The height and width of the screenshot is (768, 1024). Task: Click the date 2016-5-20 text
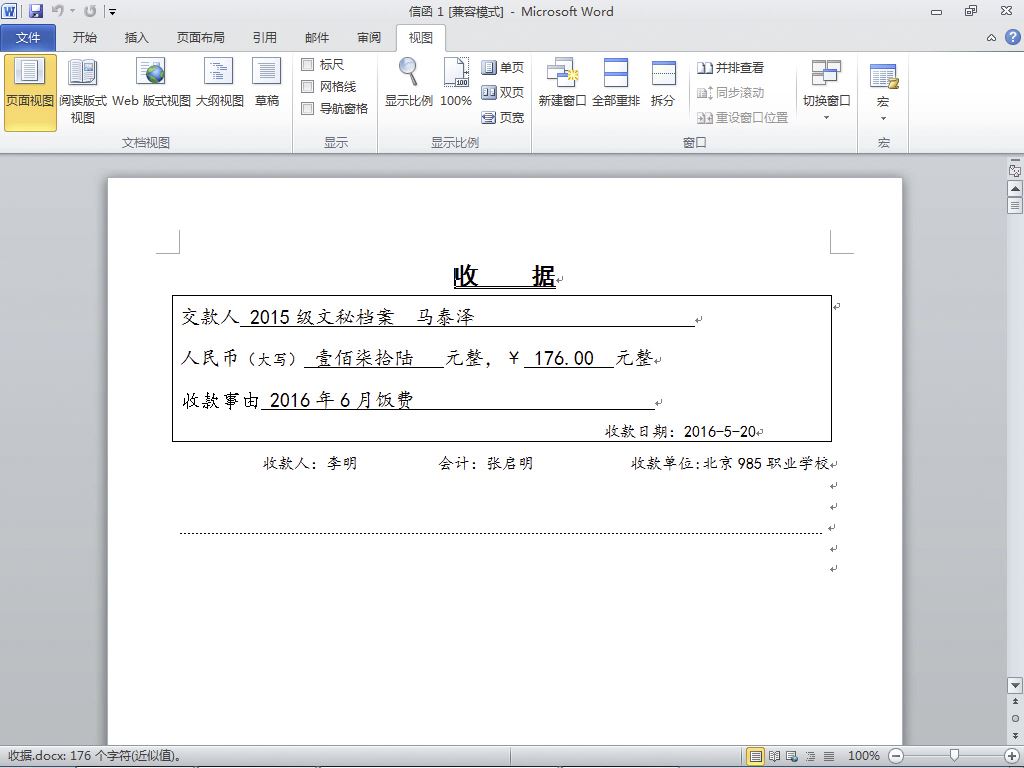pos(719,432)
